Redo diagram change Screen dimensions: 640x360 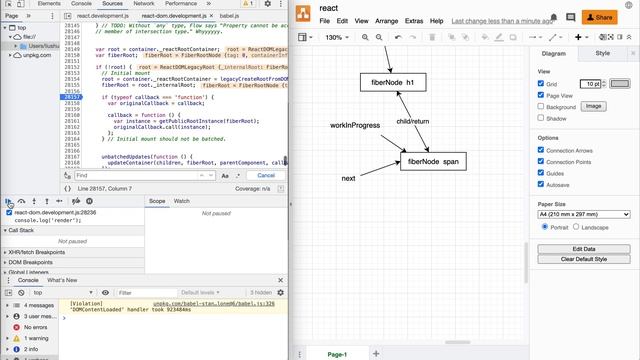pyautogui.click(x=413, y=37)
